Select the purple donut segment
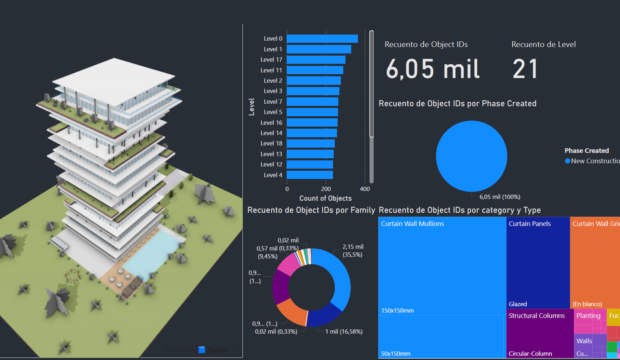Viewport: 620px width, 360px height. coord(280,287)
